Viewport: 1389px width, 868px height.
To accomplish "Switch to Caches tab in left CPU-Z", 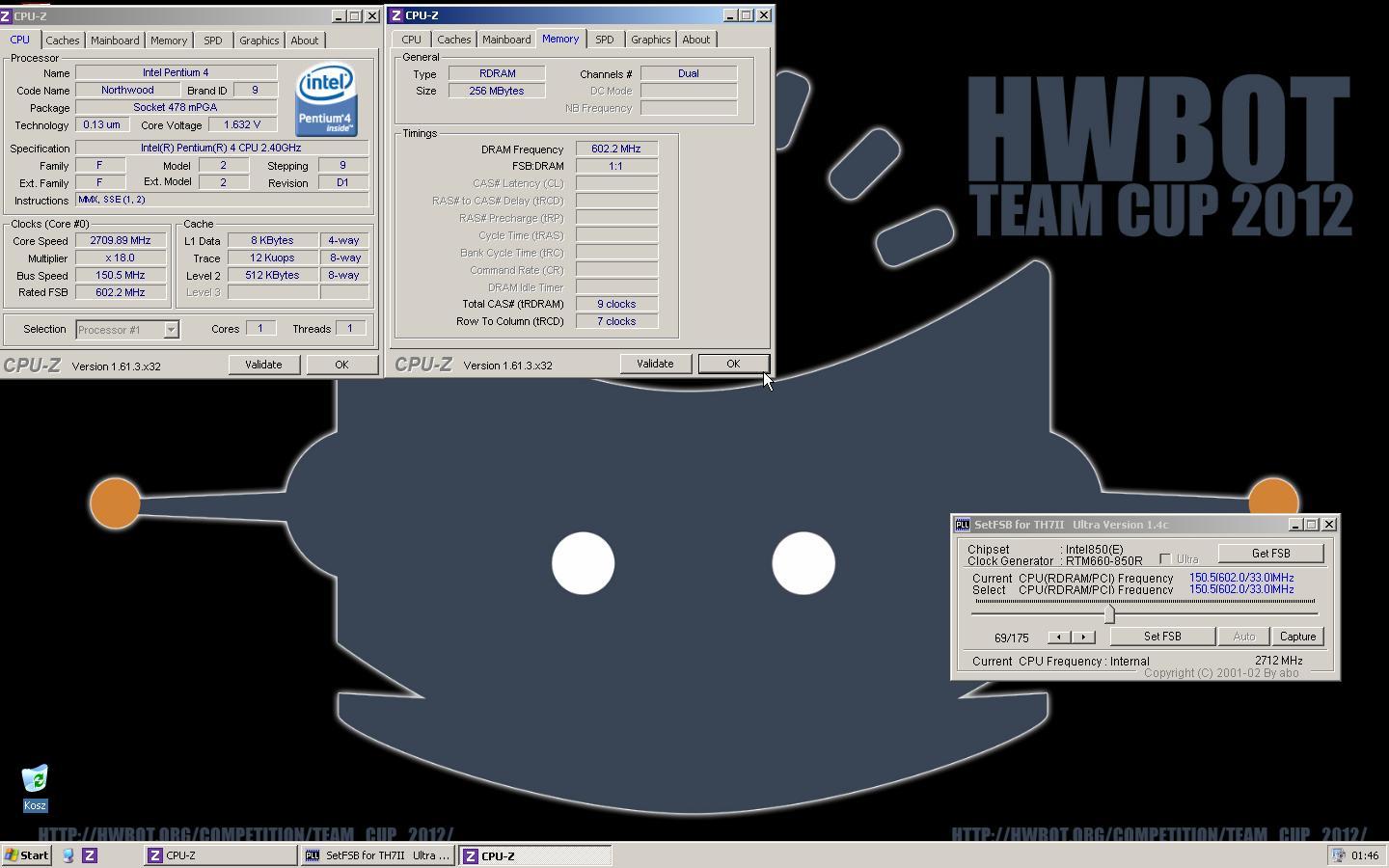I will 63,41.
